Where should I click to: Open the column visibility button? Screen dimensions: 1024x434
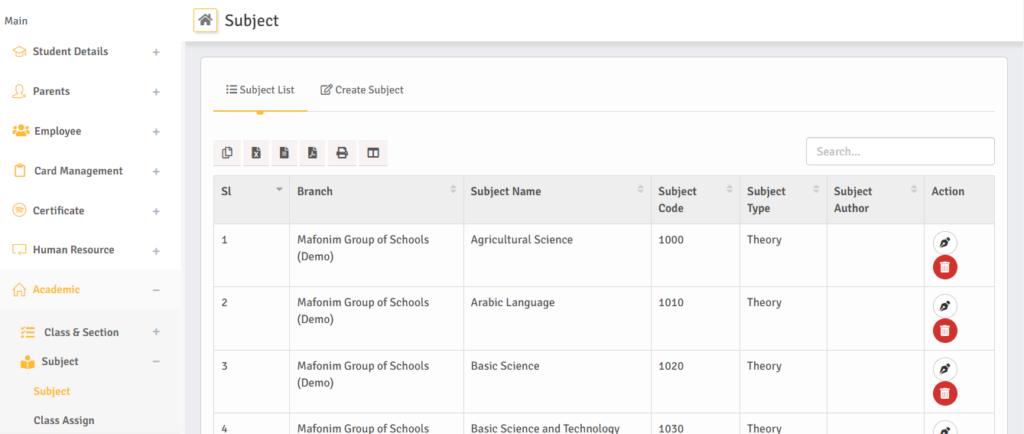(372, 153)
